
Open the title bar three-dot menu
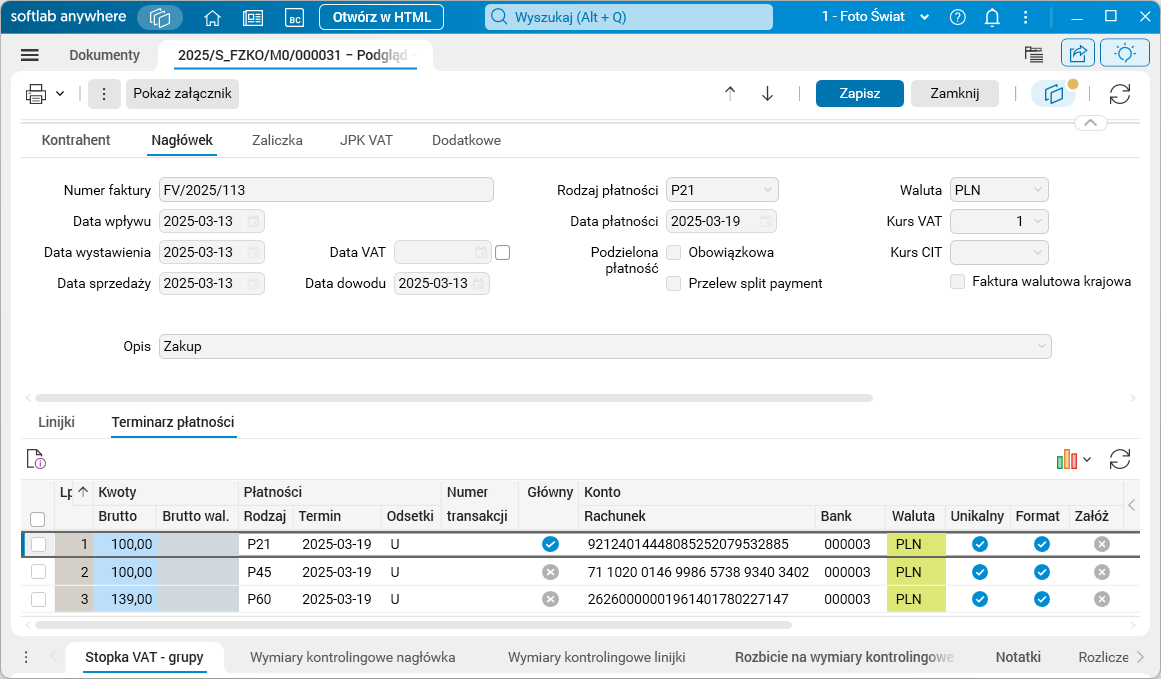pyautogui.click(x=1026, y=17)
